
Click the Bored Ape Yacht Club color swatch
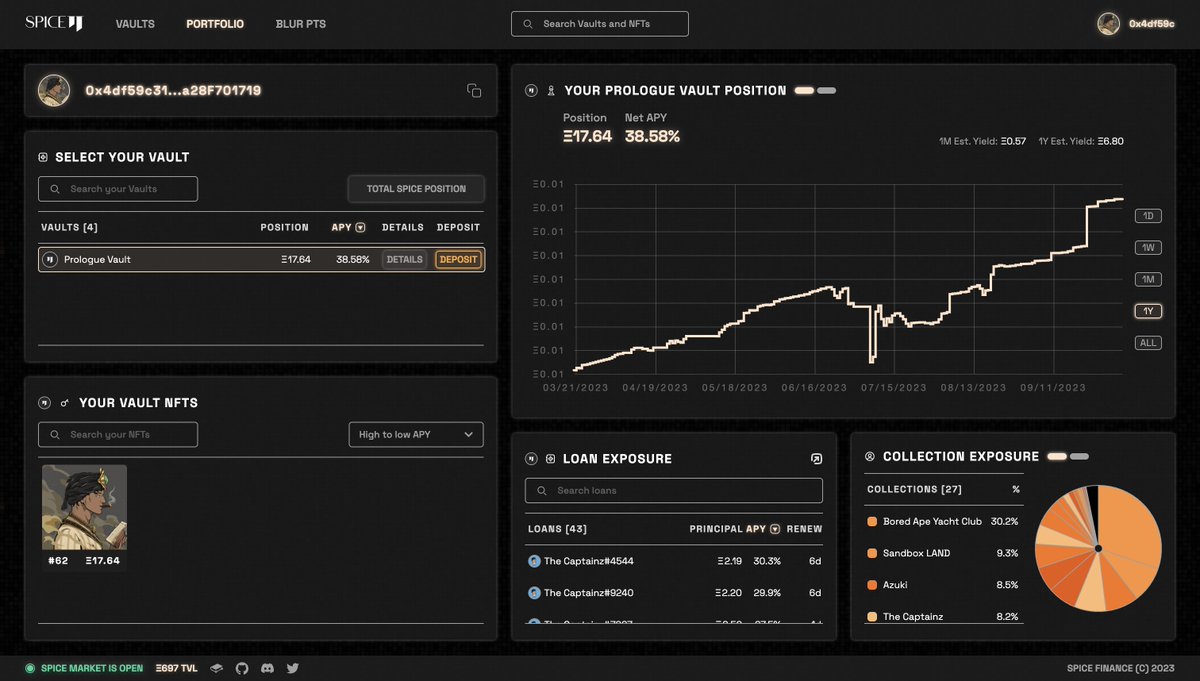tap(872, 522)
